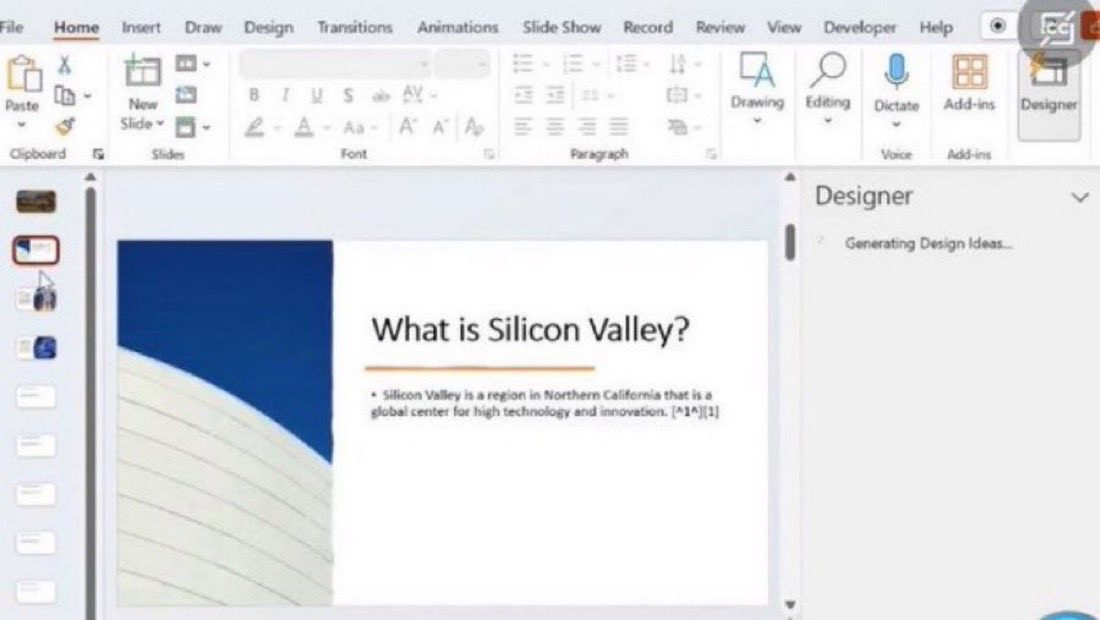Toggle text Shadow

click(348, 95)
